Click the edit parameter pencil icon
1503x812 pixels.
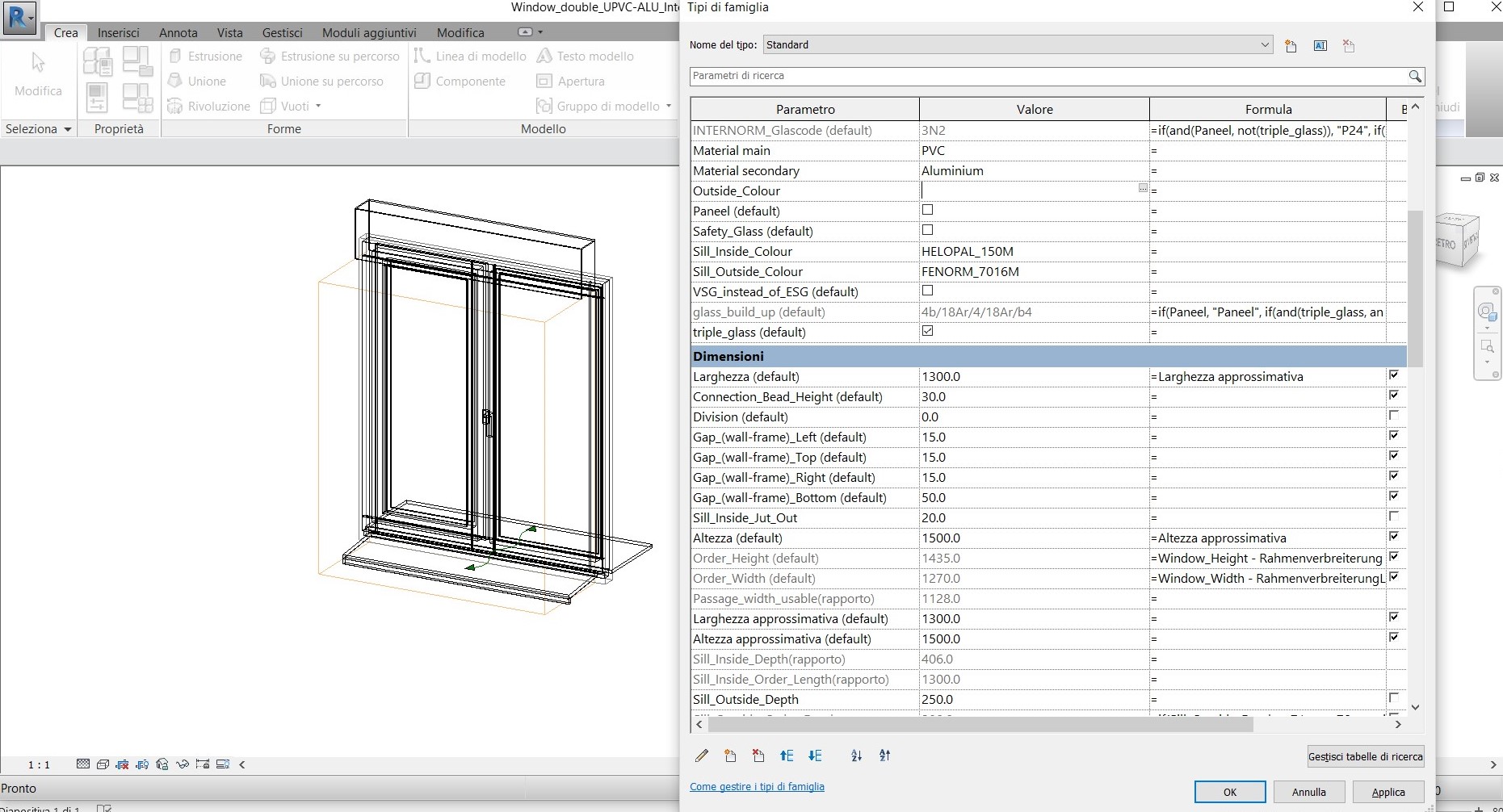[x=701, y=756]
